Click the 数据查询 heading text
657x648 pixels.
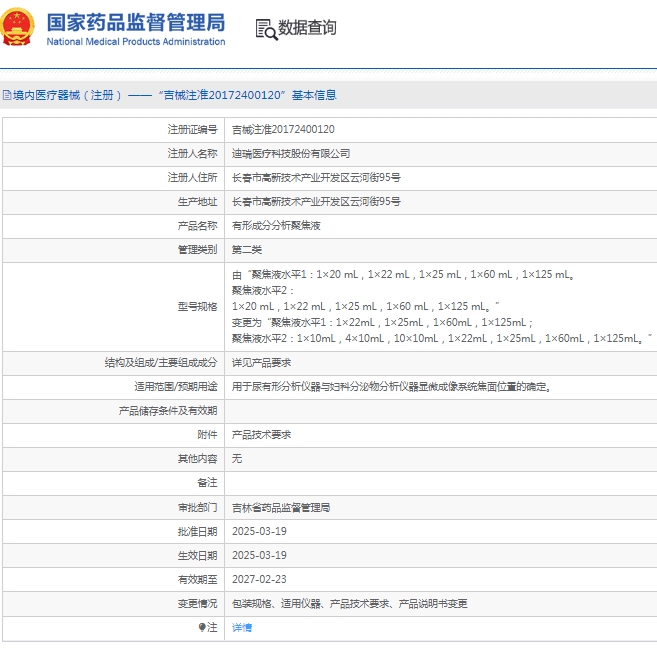307,28
